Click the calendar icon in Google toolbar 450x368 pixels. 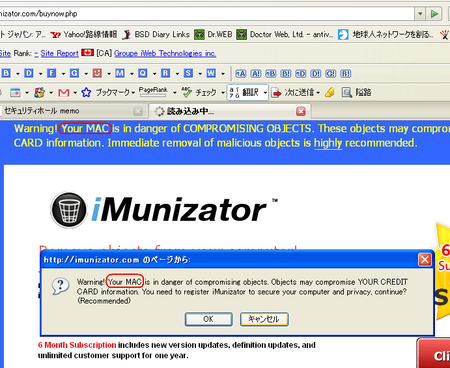15,92
